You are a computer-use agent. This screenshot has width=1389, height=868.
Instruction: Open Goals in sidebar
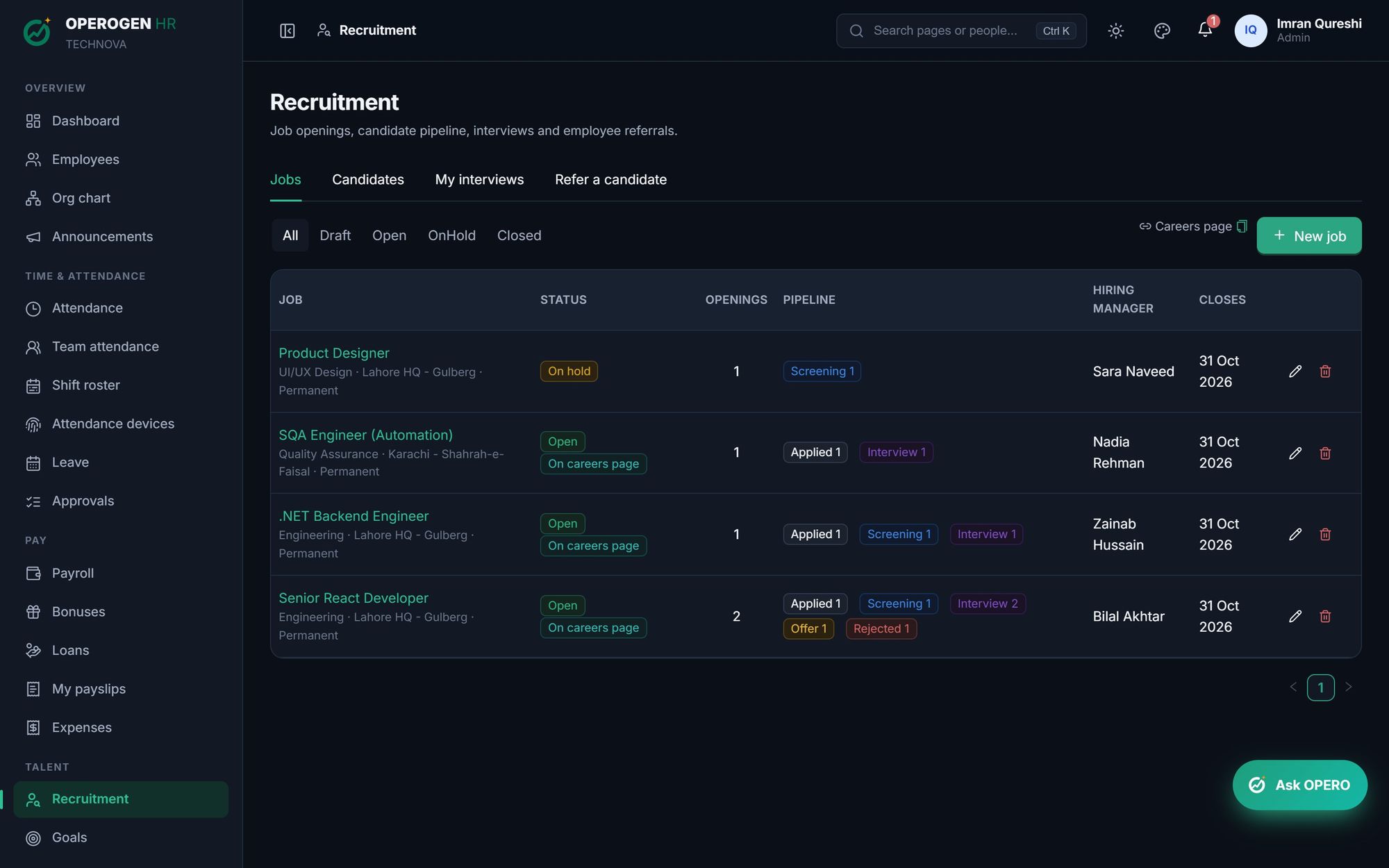pyautogui.click(x=121, y=837)
